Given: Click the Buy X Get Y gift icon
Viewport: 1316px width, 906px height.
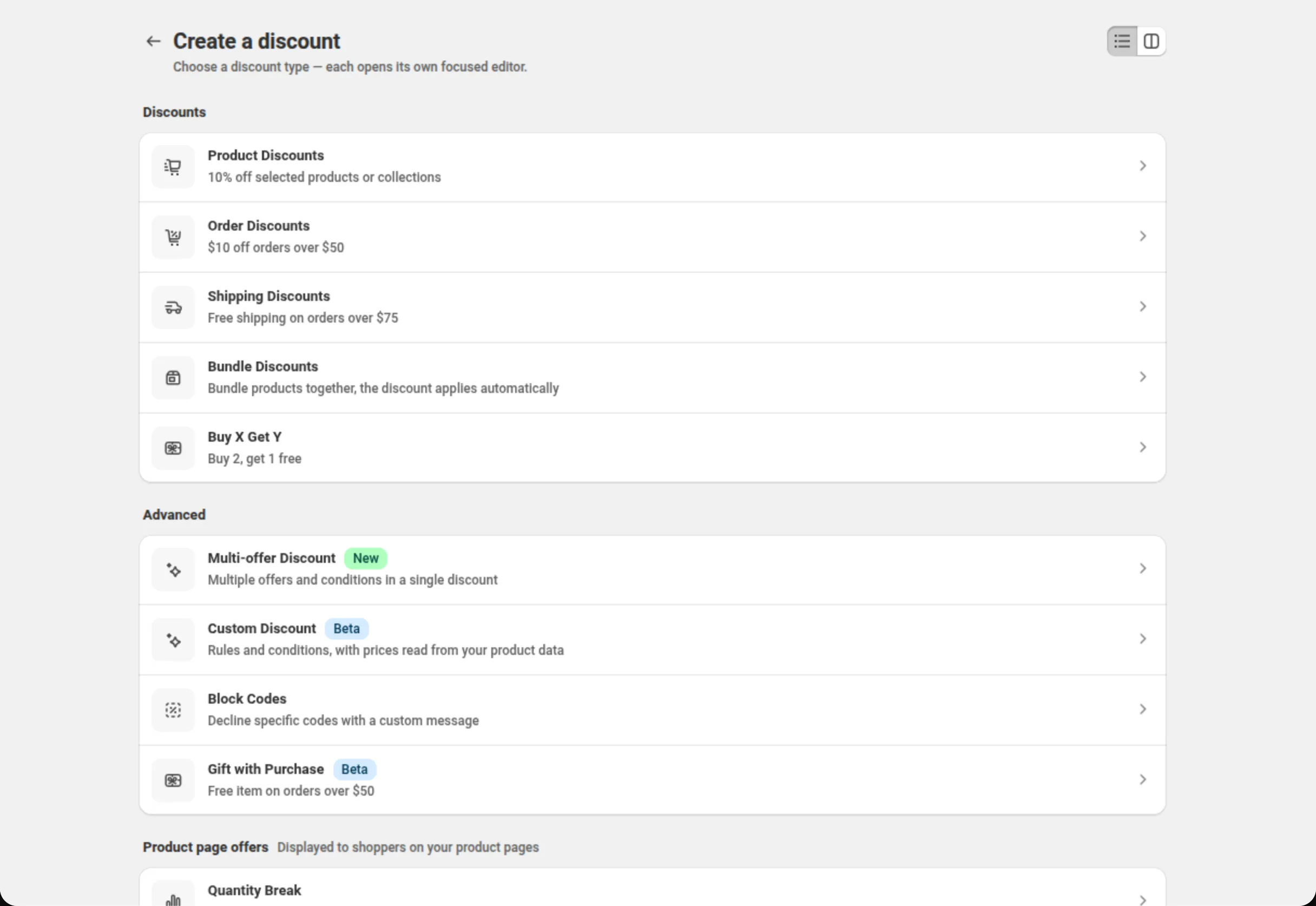Looking at the screenshot, I should coord(173,449).
